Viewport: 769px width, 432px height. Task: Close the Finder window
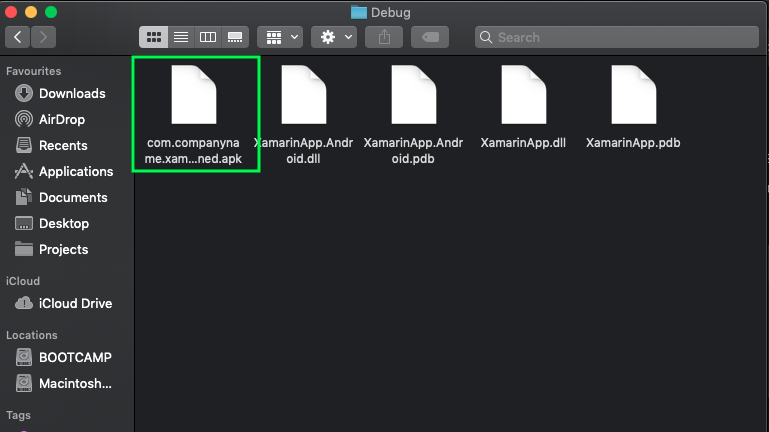(x=11, y=11)
